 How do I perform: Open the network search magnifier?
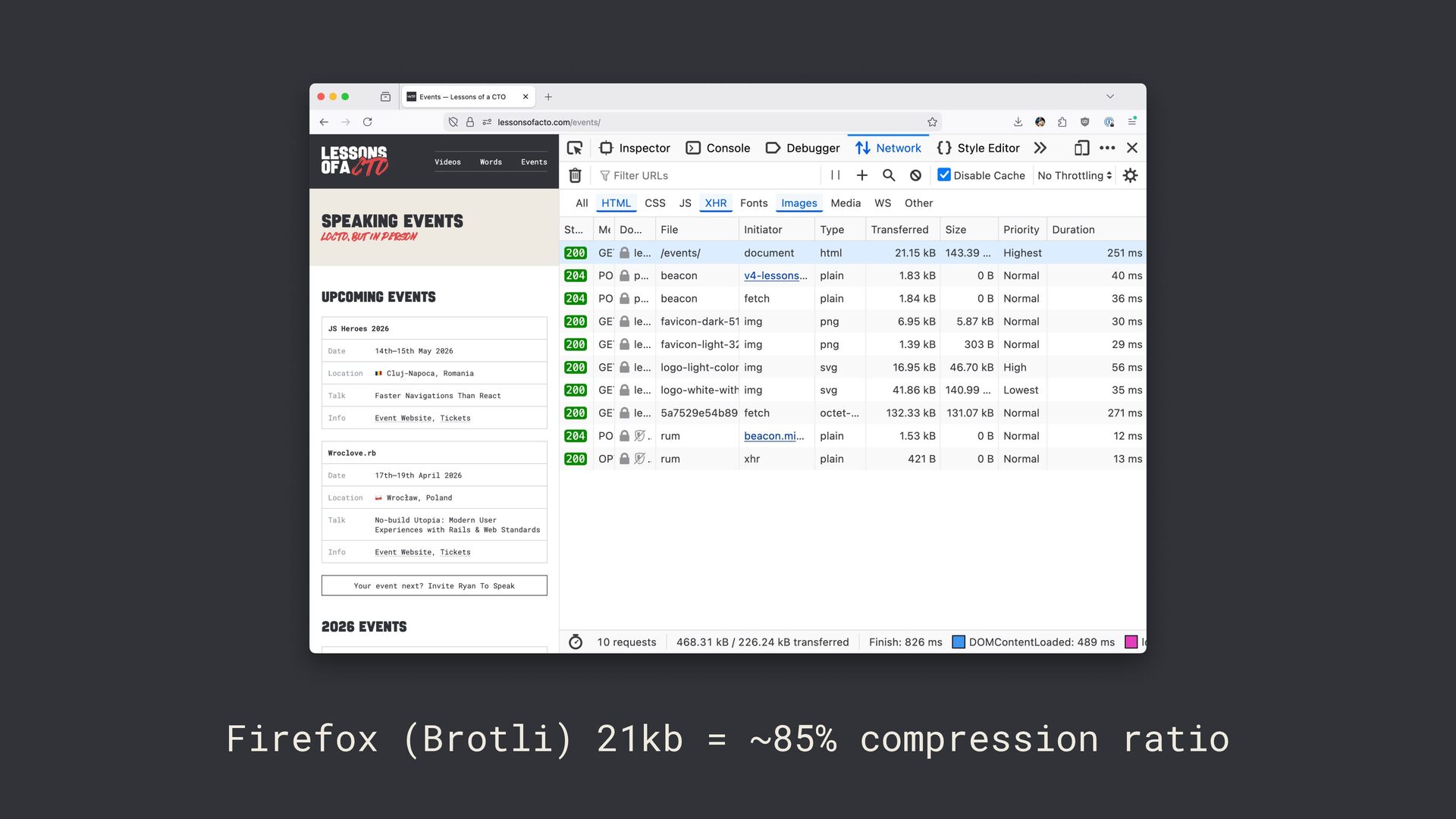tap(889, 175)
